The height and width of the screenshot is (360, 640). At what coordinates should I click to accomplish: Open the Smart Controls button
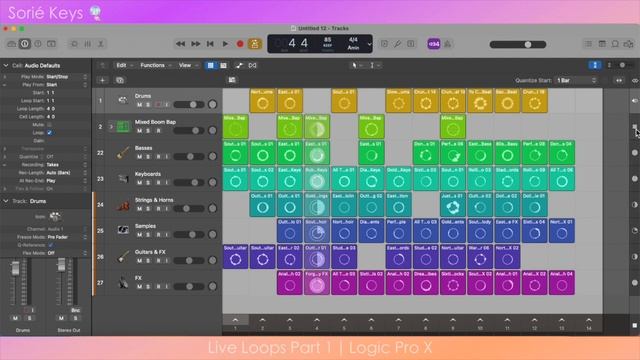click(x=74, y=44)
